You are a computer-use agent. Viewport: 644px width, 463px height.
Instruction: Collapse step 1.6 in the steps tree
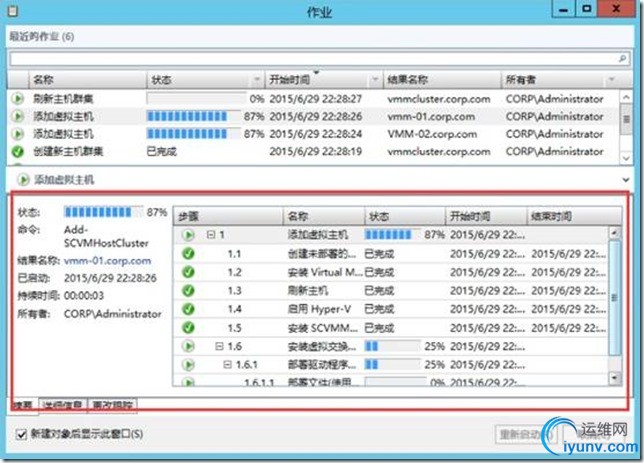tap(219, 346)
